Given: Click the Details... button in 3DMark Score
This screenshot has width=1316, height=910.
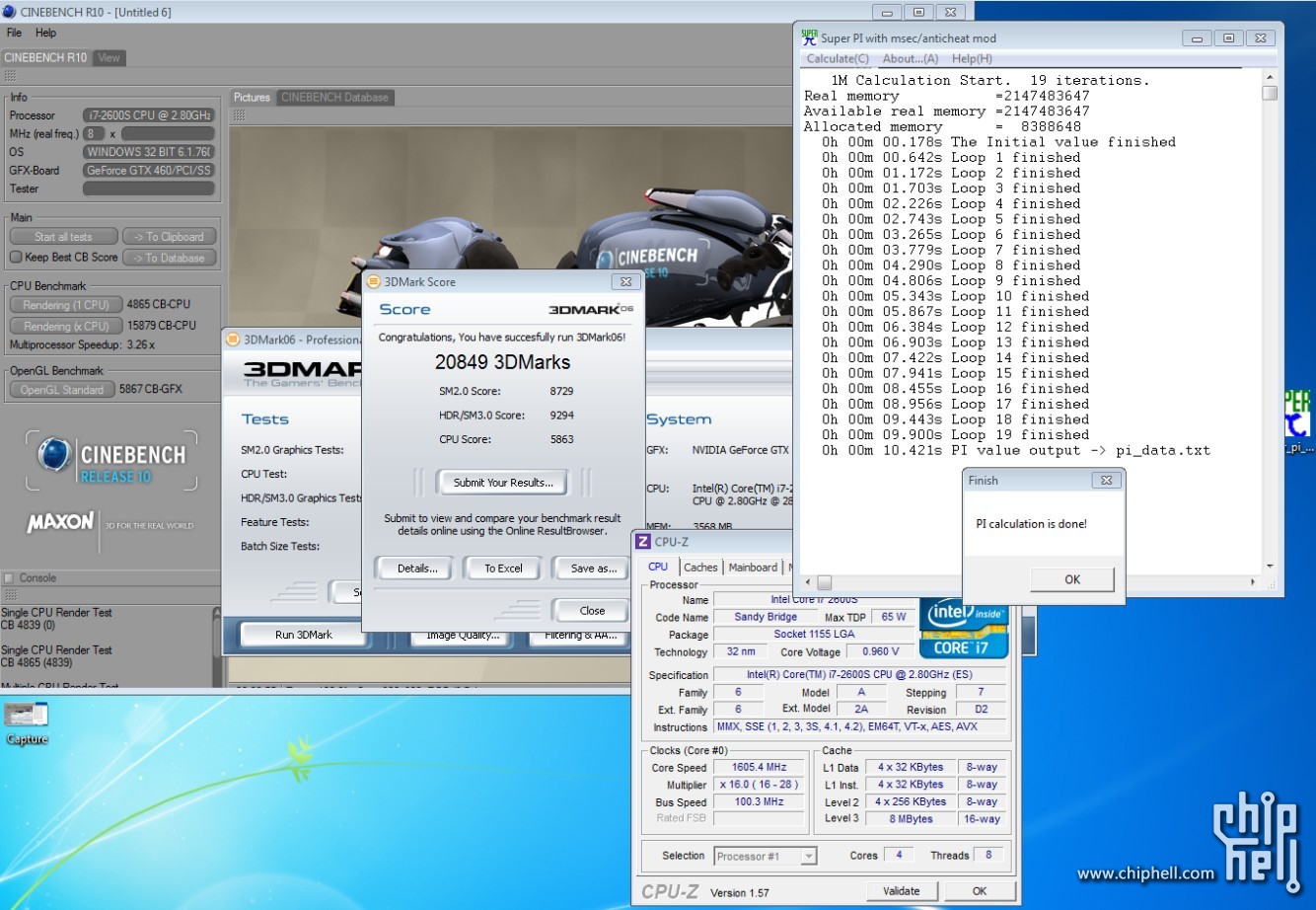Looking at the screenshot, I should (417, 569).
